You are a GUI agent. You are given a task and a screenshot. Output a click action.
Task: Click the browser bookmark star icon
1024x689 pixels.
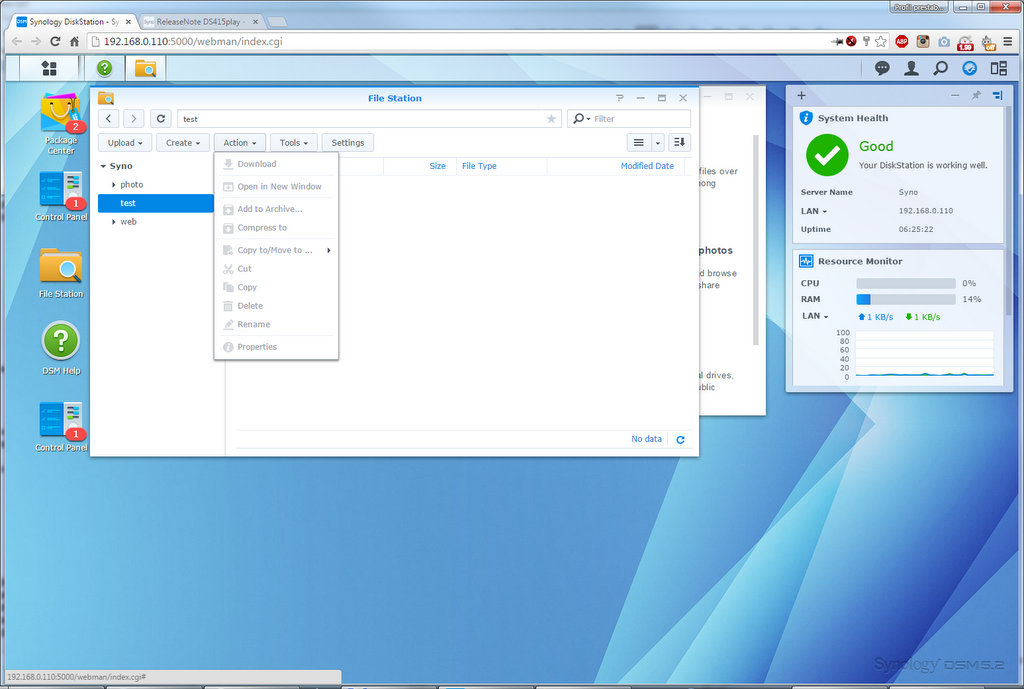pos(881,41)
